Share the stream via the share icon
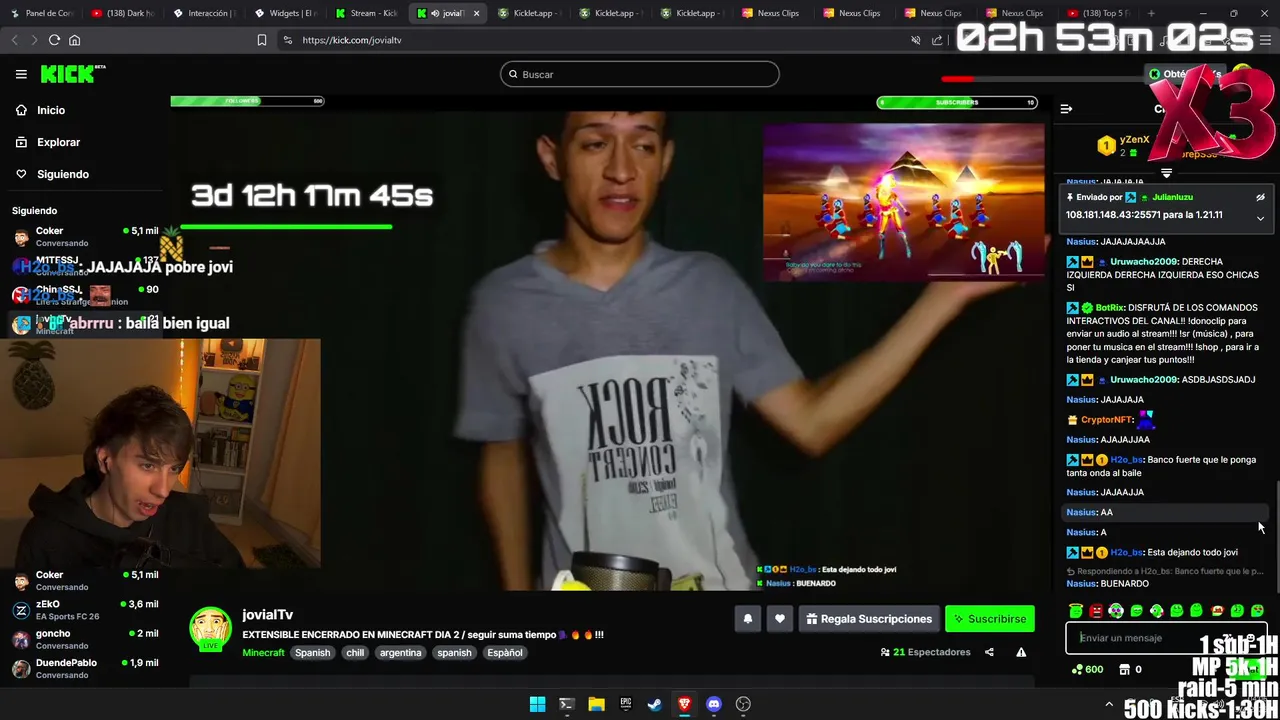1280x720 pixels. 989,652
